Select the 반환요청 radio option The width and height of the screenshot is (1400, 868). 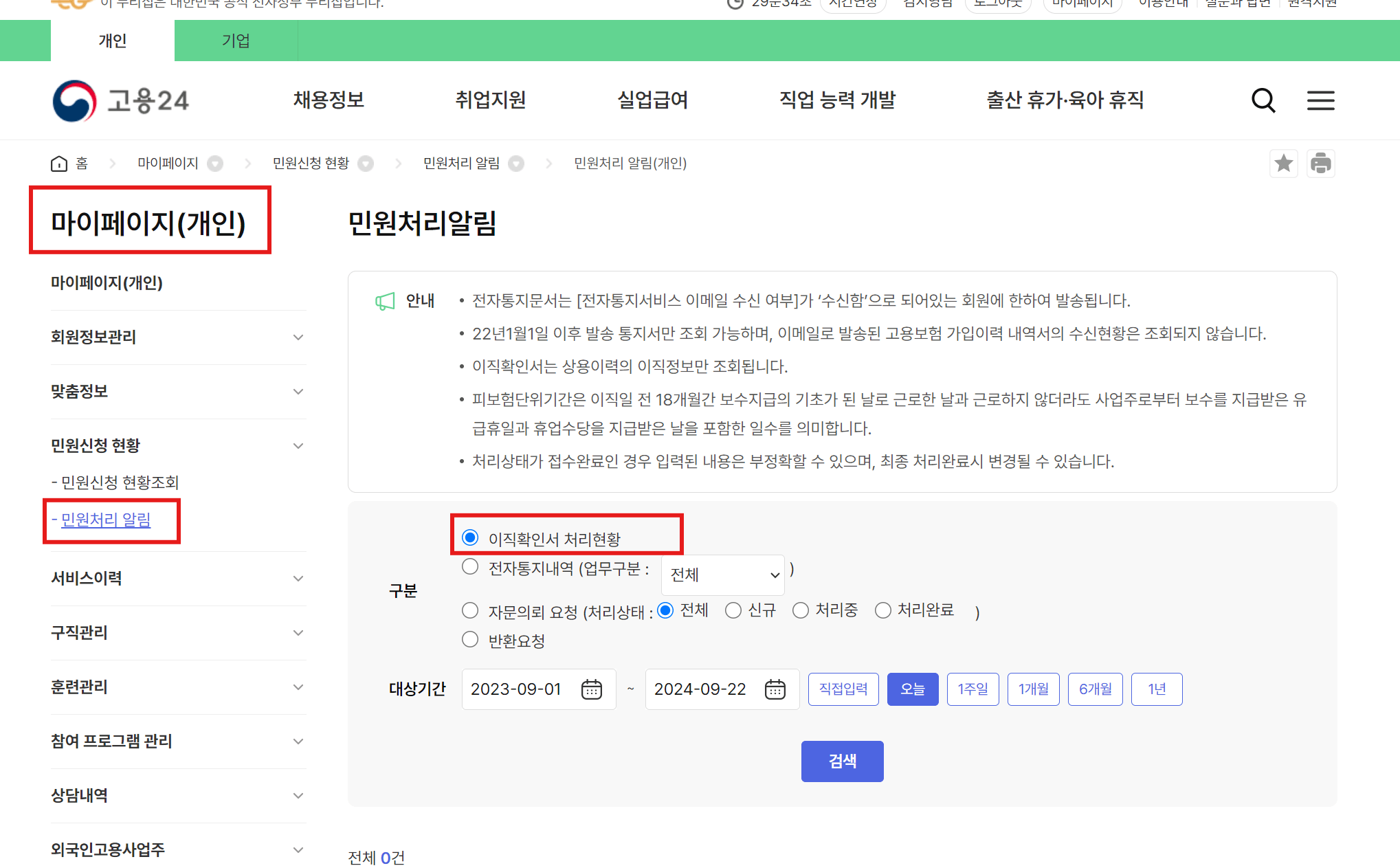point(470,639)
